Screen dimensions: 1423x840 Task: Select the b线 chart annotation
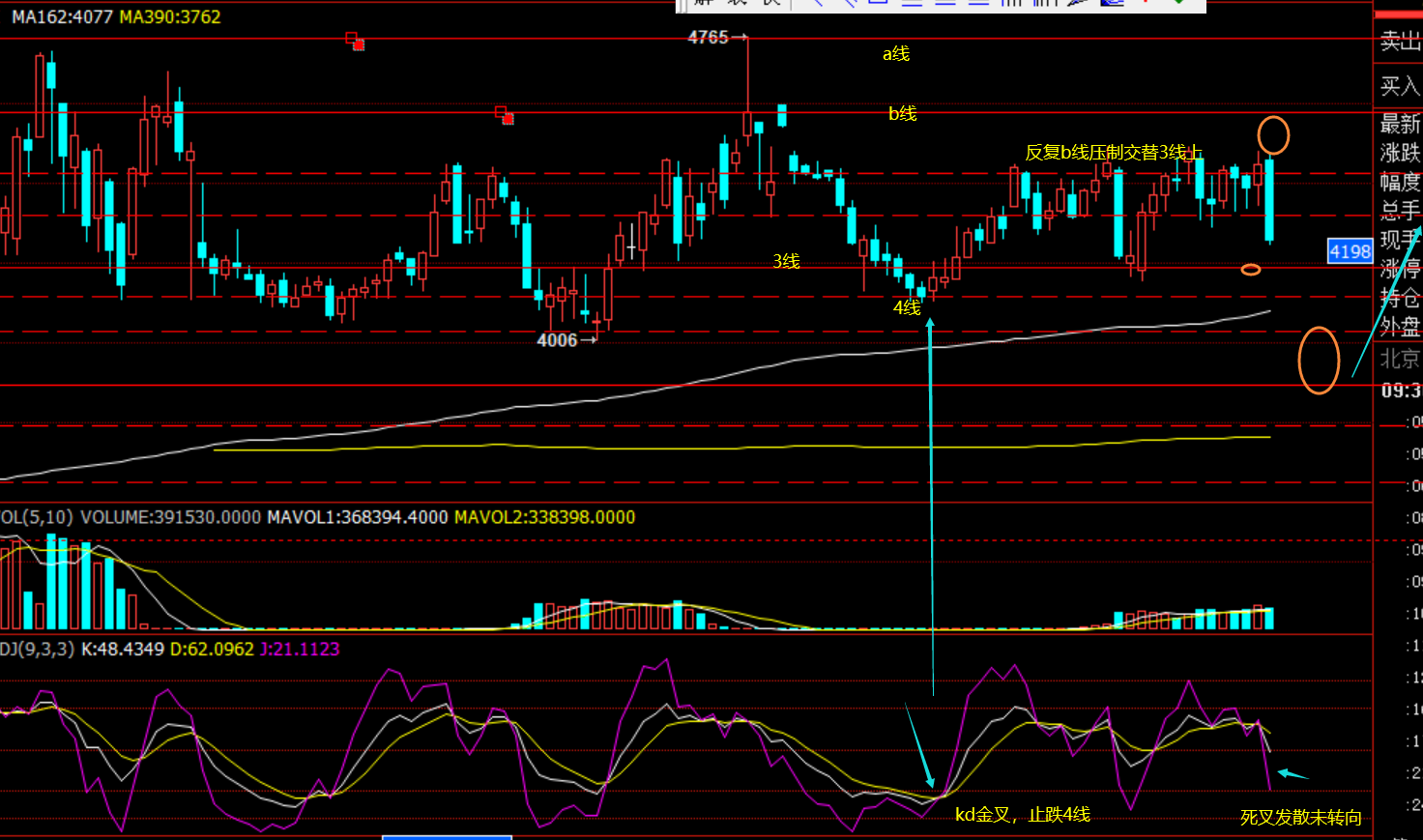tap(903, 114)
